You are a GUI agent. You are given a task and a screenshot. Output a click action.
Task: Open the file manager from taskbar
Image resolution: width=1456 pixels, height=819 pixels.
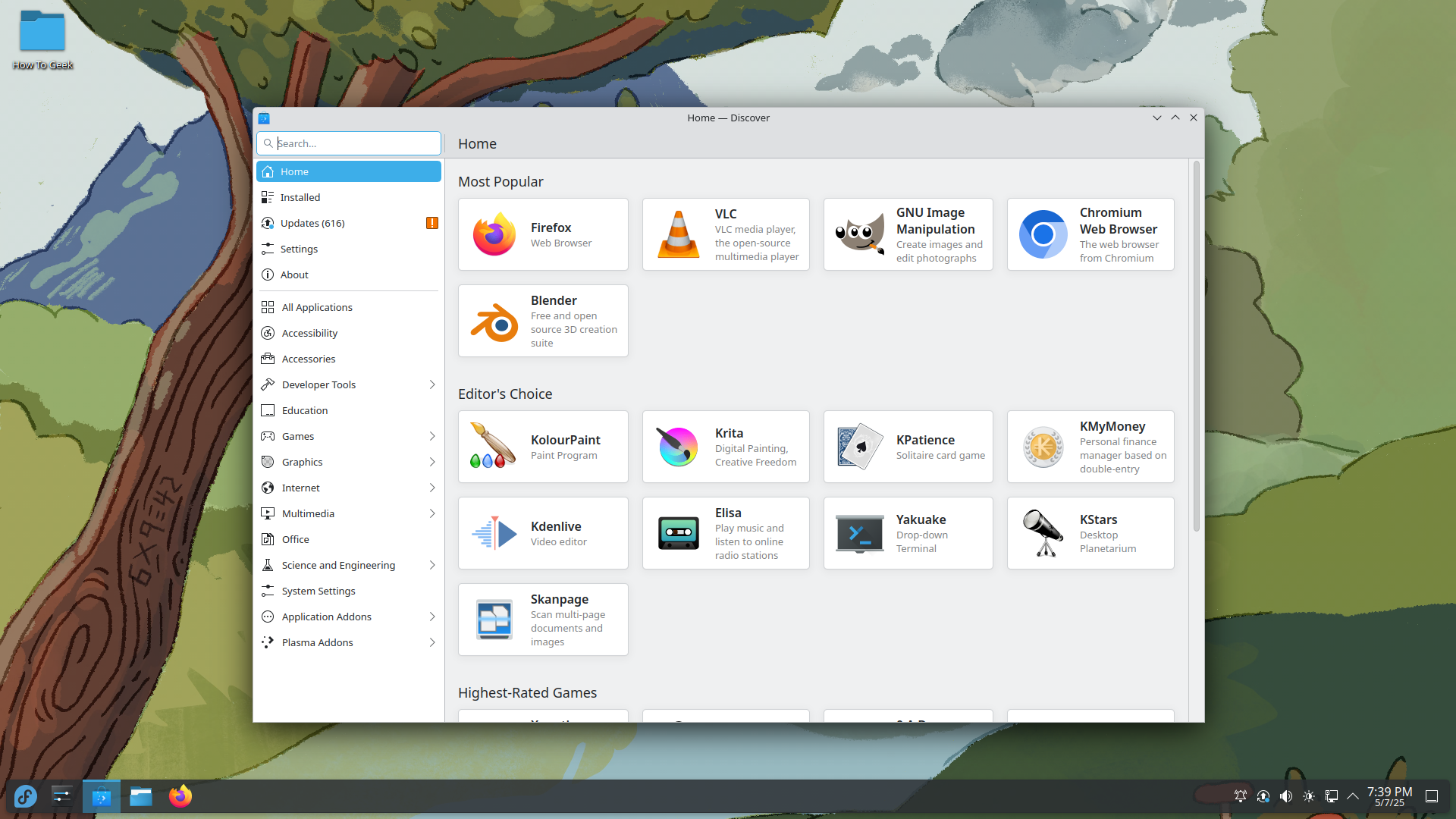[x=140, y=796]
